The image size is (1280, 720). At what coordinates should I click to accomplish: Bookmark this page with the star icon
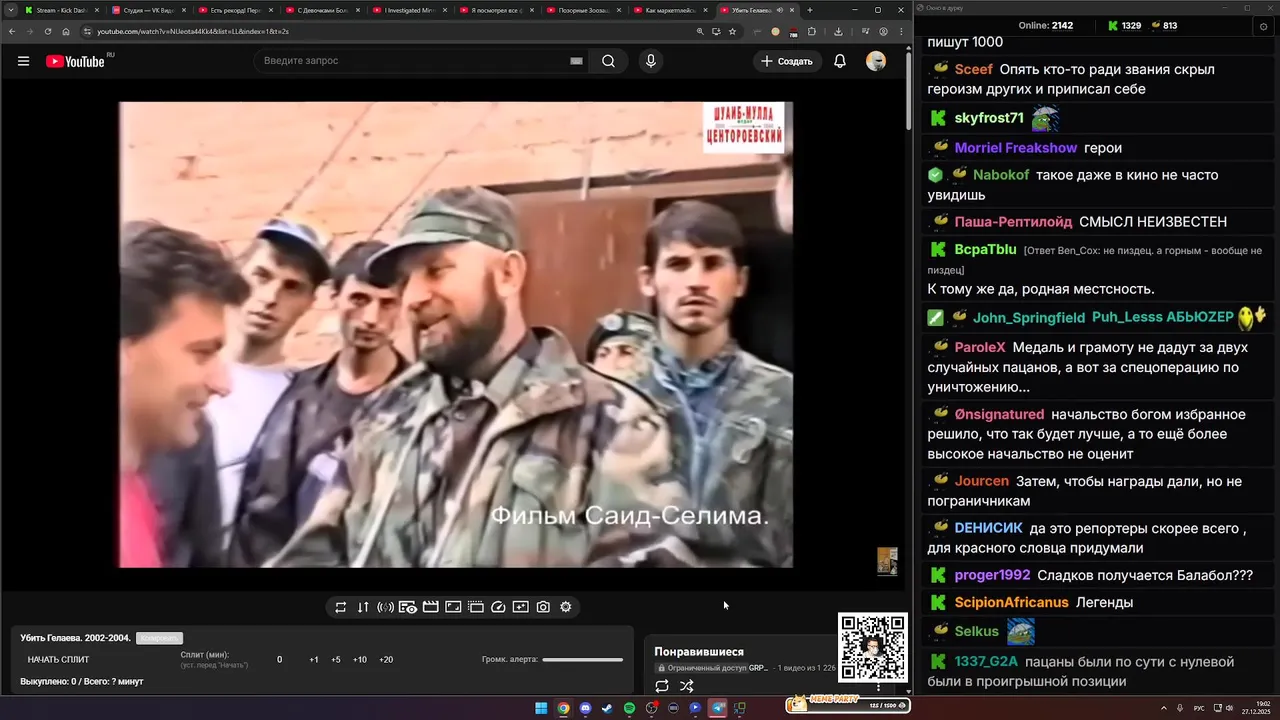click(733, 31)
